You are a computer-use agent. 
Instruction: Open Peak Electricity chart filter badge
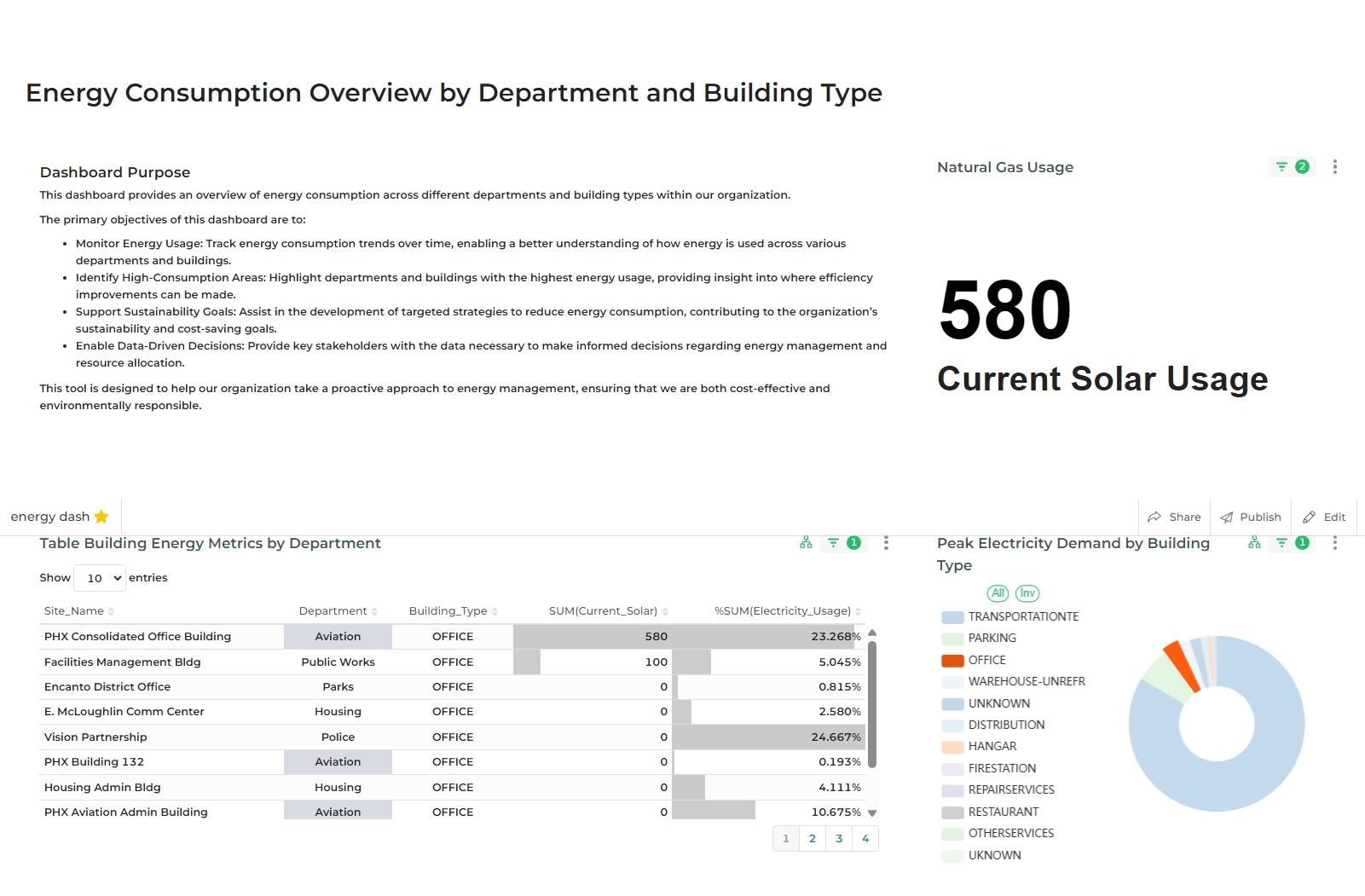pos(1293,543)
